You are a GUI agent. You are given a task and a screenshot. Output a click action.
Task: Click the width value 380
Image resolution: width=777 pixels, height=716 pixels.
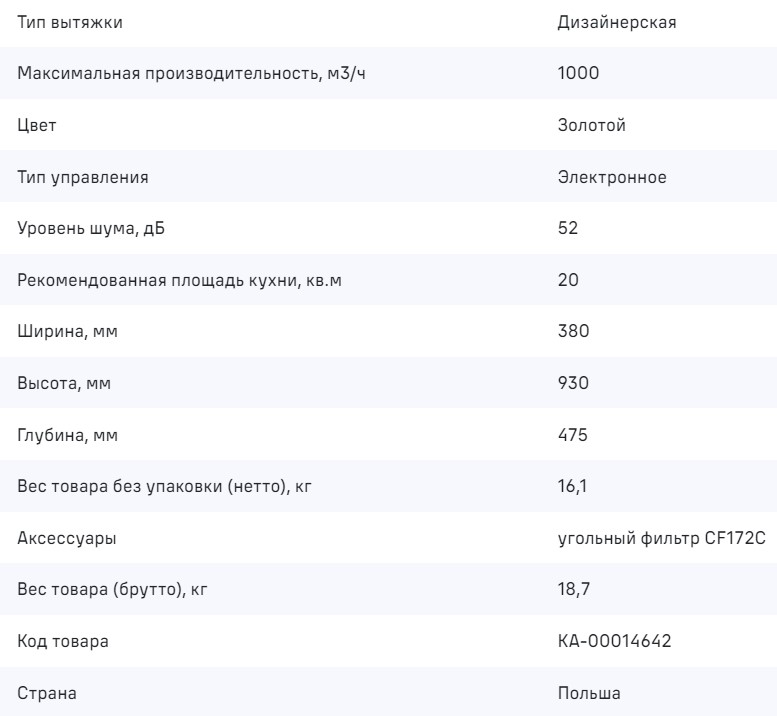(573, 332)
